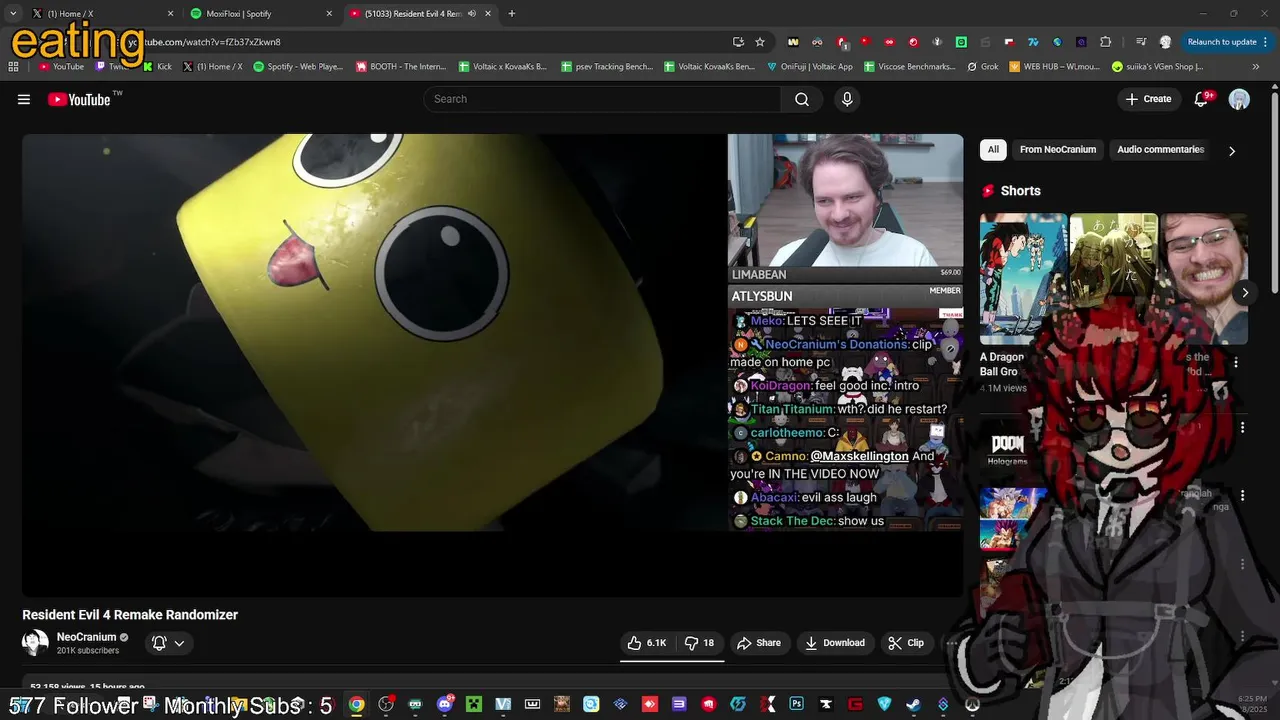The height and width of the screenshot is (720, 1280).
Task: Open the OniFuji Voltaic App bookmark
Action: [x=810, y=67]
